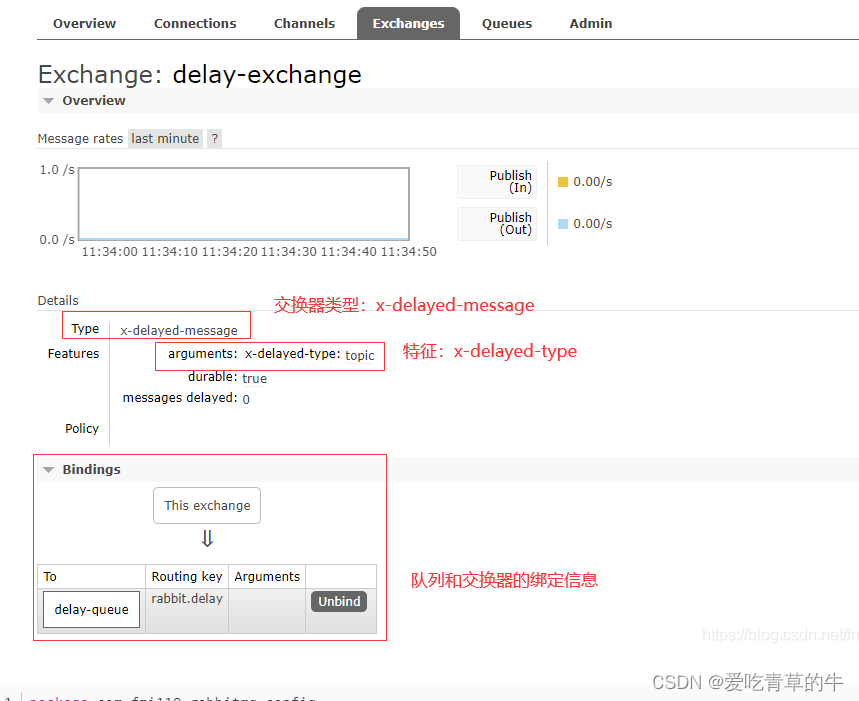Click the 'Policy' row label
Viewport: 859px width, 701px height.
(82, 429)
